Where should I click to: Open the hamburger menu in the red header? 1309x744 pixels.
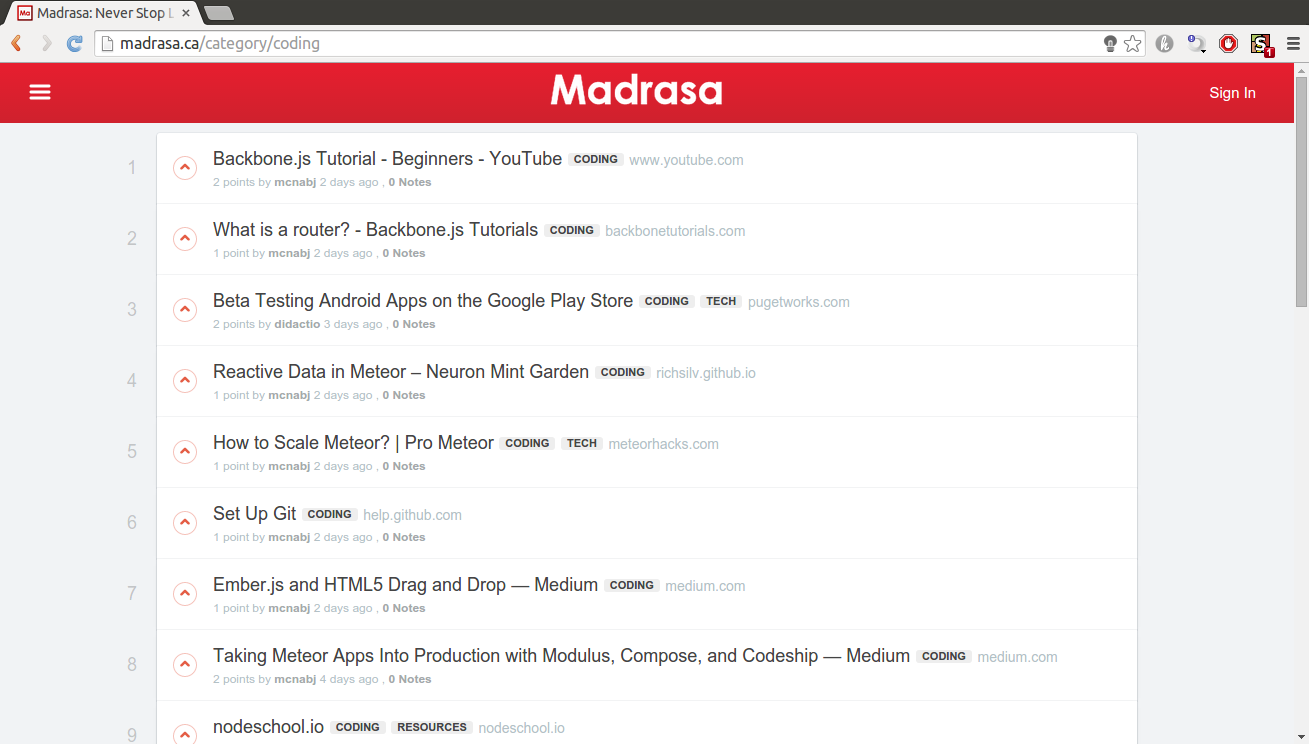click(40, 92)
